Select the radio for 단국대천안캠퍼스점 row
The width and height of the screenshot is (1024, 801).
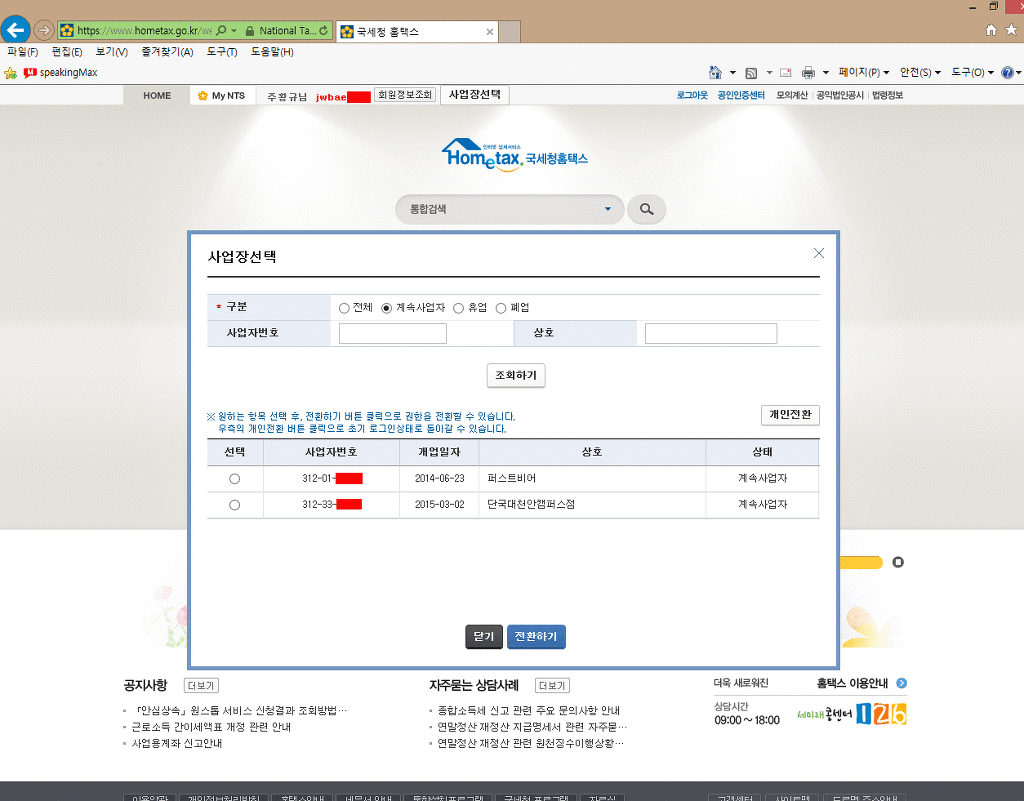(x=234, y=505)
